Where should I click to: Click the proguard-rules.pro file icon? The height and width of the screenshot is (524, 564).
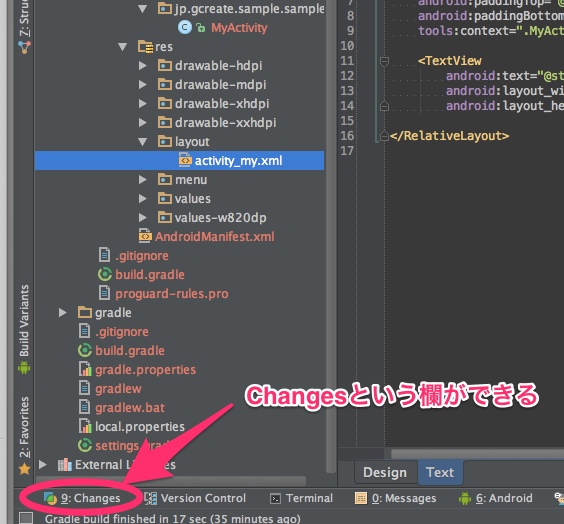coord(104,293)
